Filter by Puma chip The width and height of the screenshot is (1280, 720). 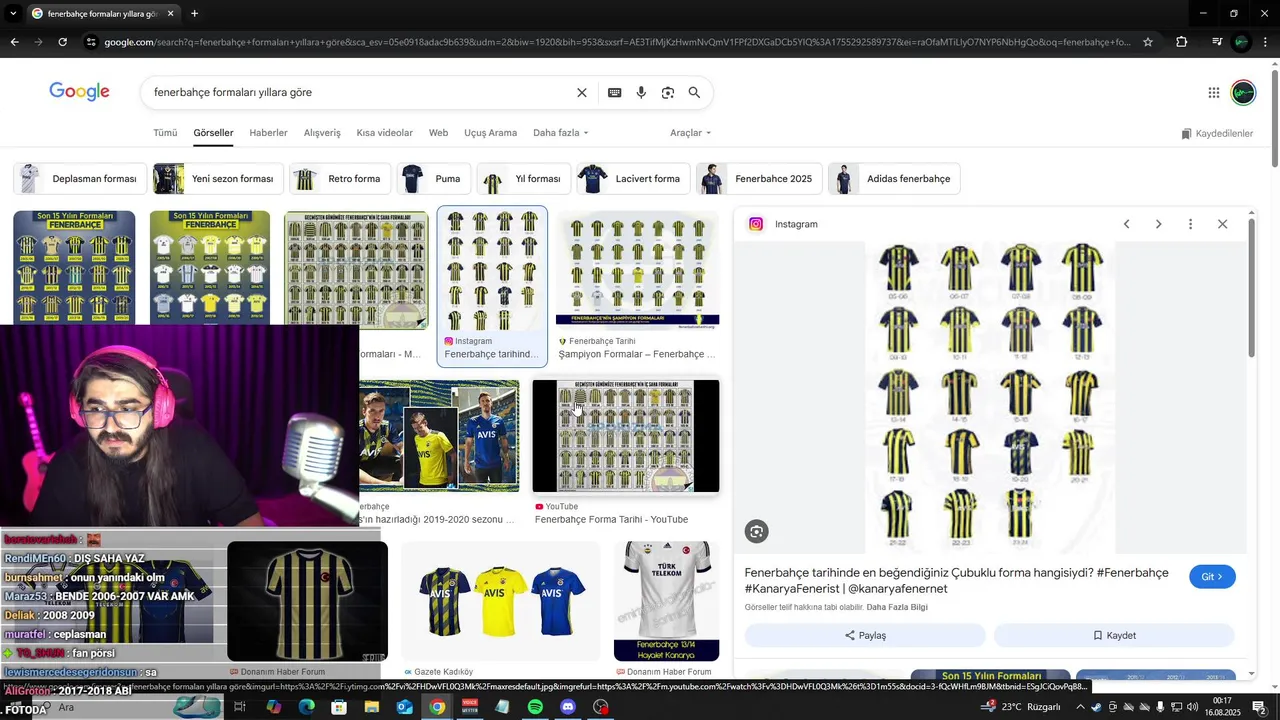point(434,179)
